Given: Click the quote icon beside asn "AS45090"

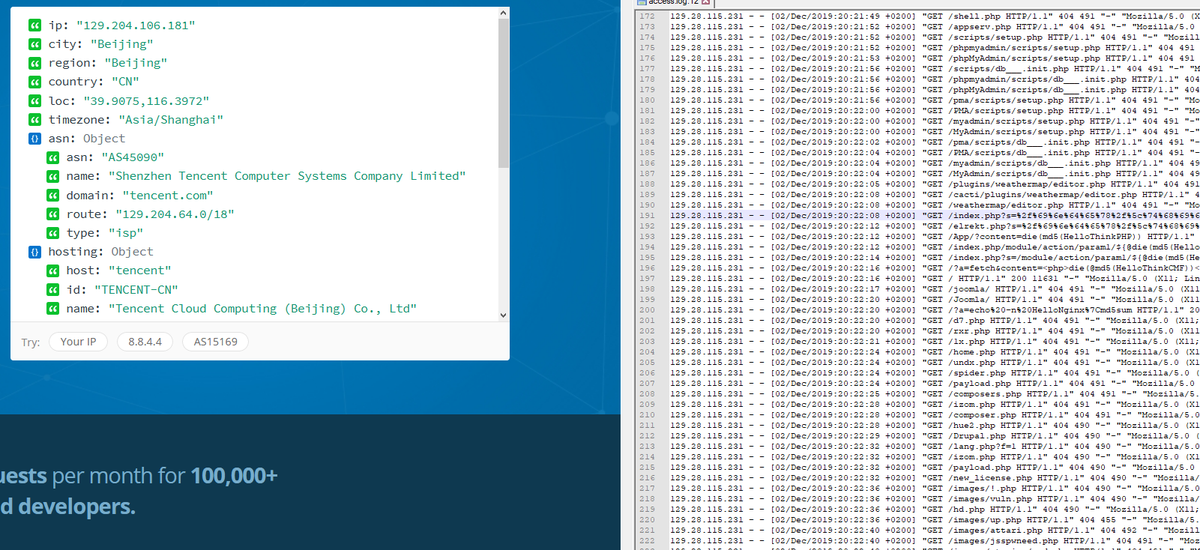Looking at the screenshot, I should (53, 157).
